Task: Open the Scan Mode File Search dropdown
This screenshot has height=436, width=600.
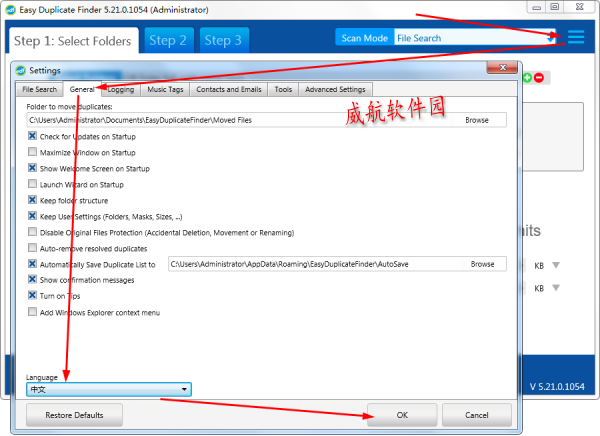Action: [474, 38]
